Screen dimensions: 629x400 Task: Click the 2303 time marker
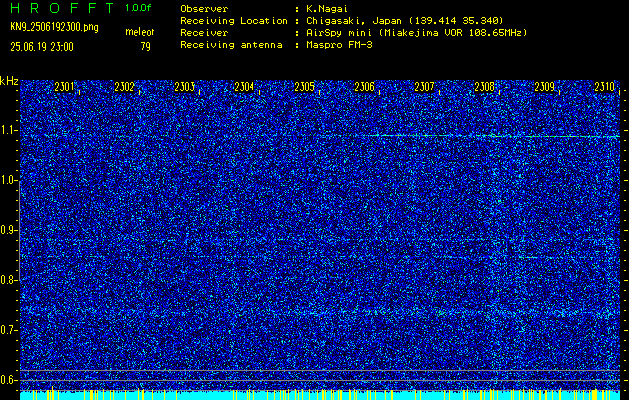pyautogui.click(x=185, y=87)
